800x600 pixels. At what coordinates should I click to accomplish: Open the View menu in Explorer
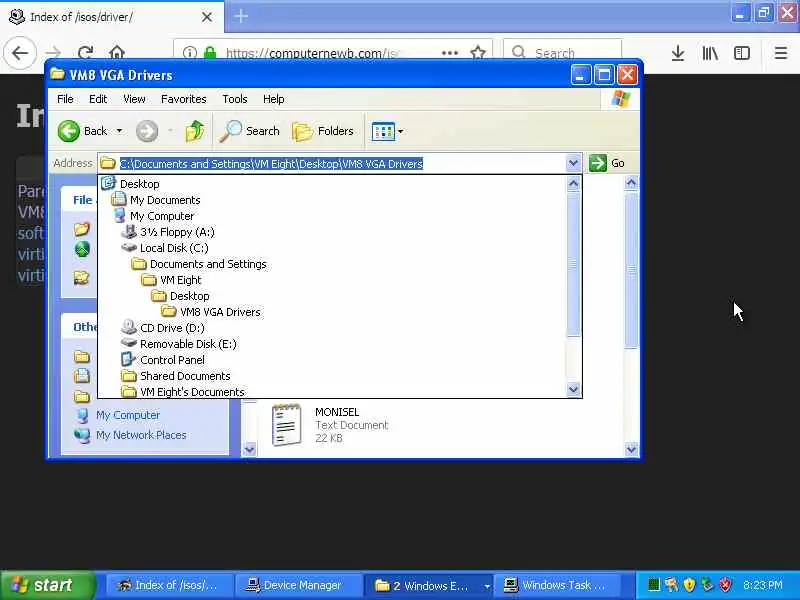click(x=134, y=99)
